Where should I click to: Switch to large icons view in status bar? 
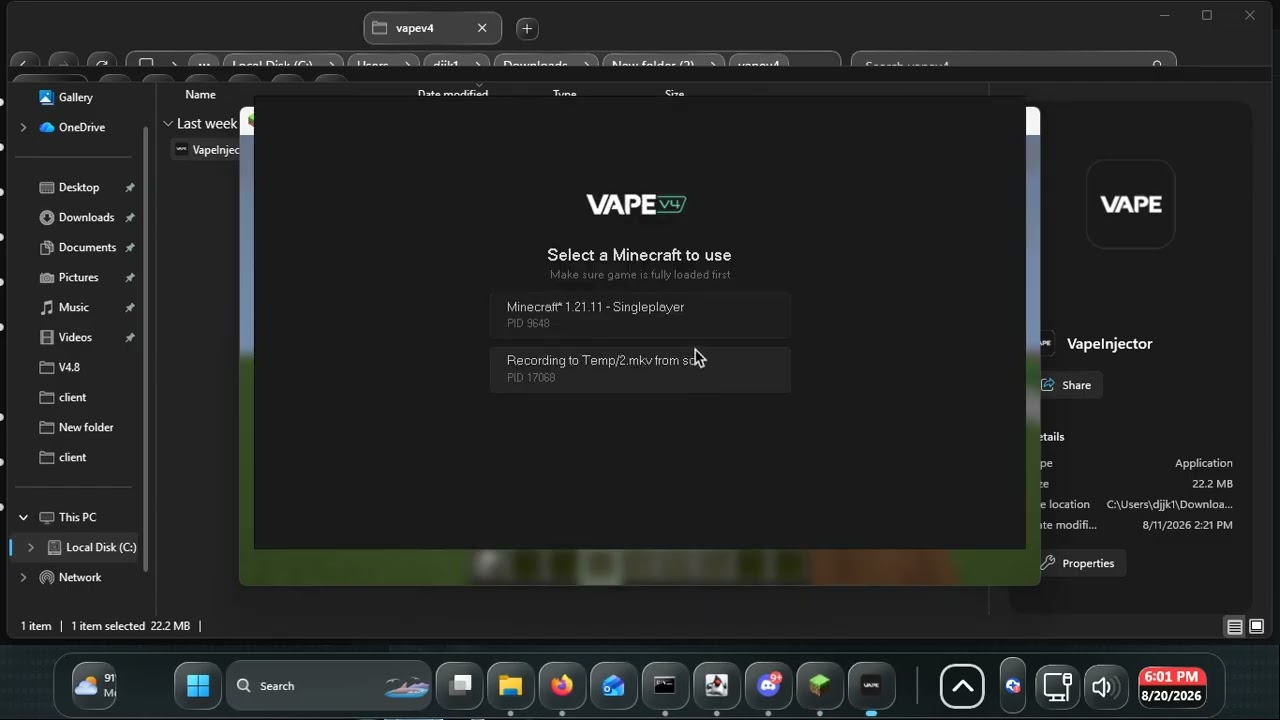coord(1257,627)
